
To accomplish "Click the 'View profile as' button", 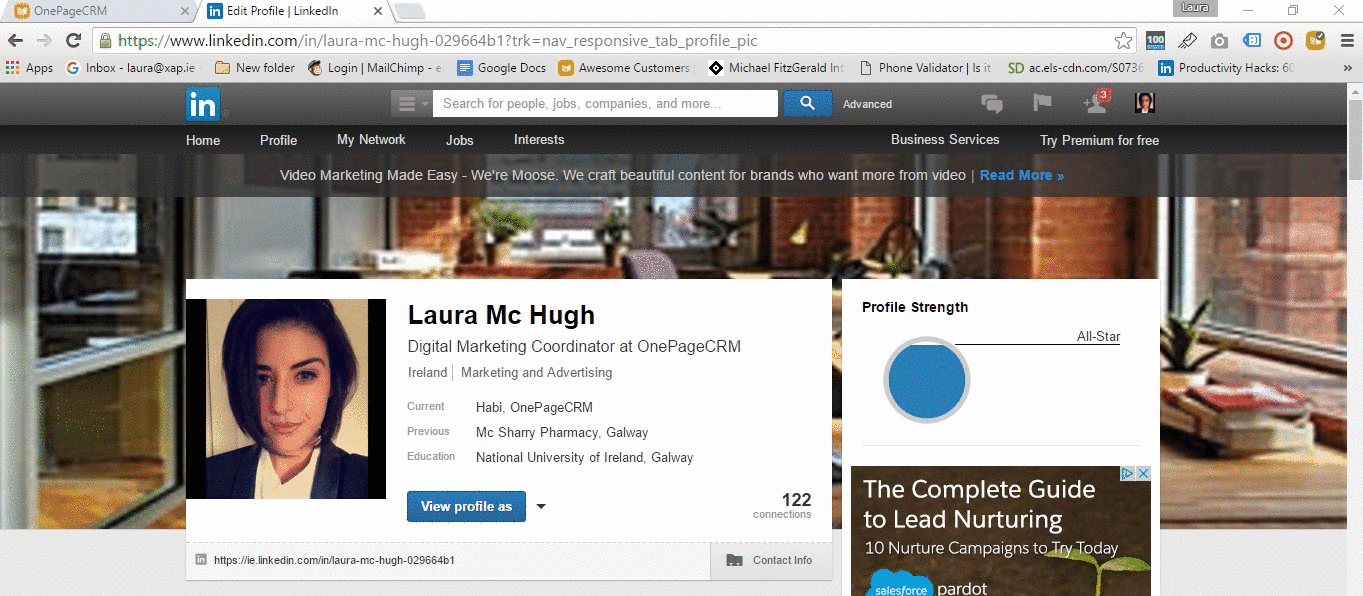I will pyautogui.click(x=466, y=507).
